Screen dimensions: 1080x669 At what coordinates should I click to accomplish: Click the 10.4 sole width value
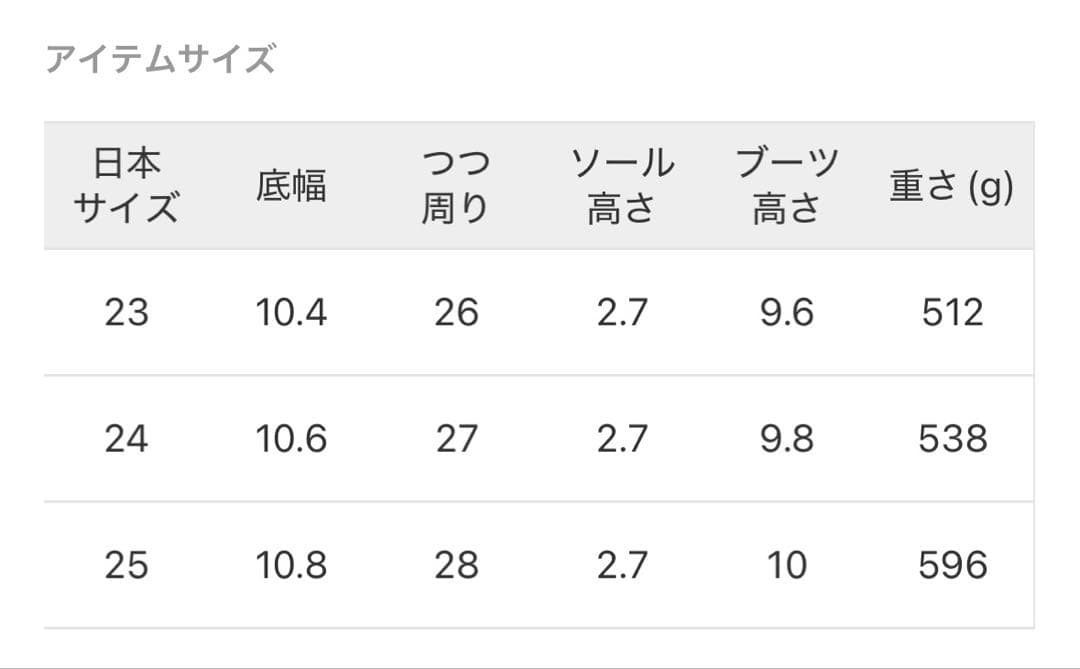pyautogui.click(x=291, y=313)
